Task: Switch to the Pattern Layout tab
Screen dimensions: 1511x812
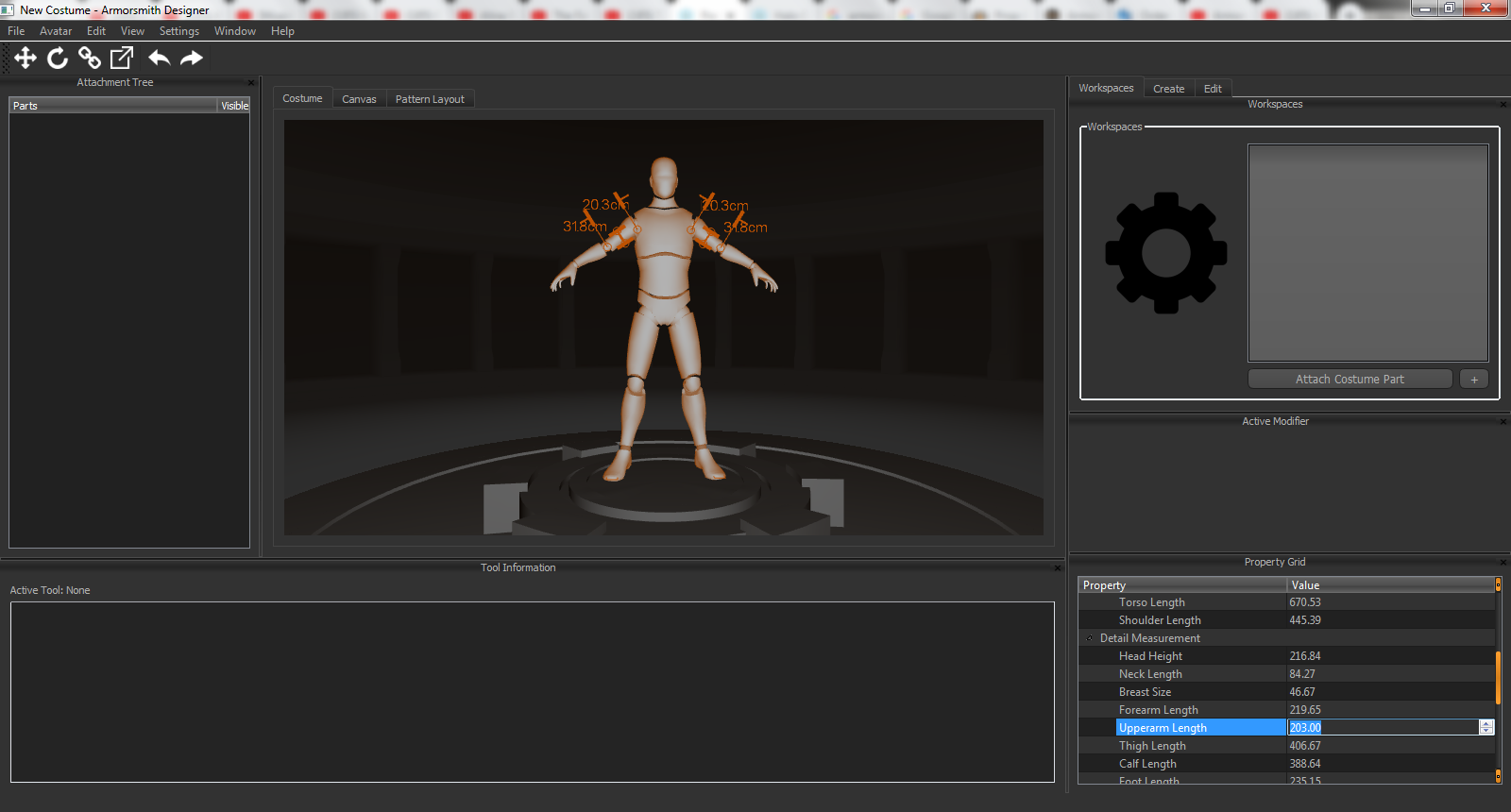Action: point(430,99)
